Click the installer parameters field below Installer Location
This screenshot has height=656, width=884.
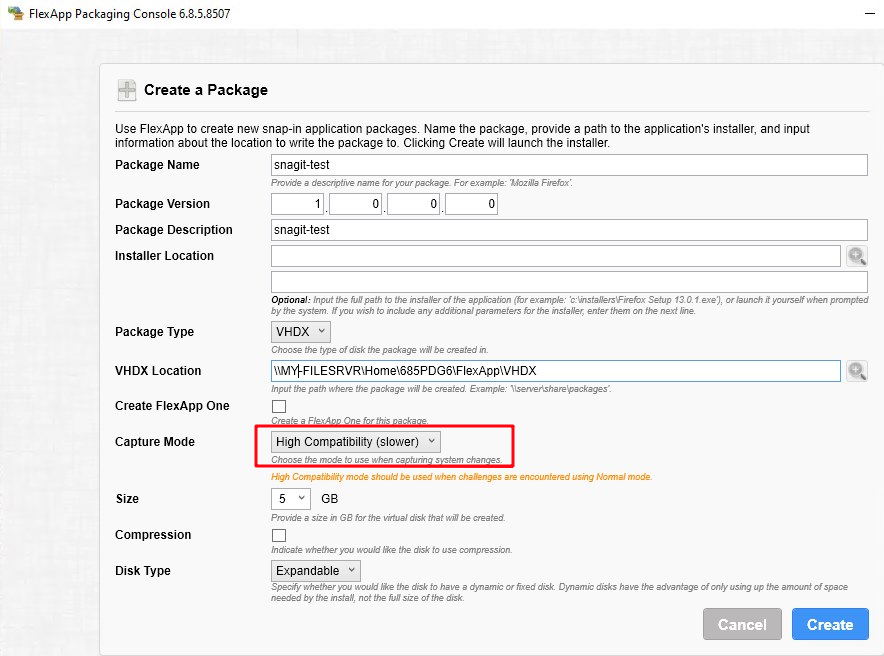coord(569,282)
